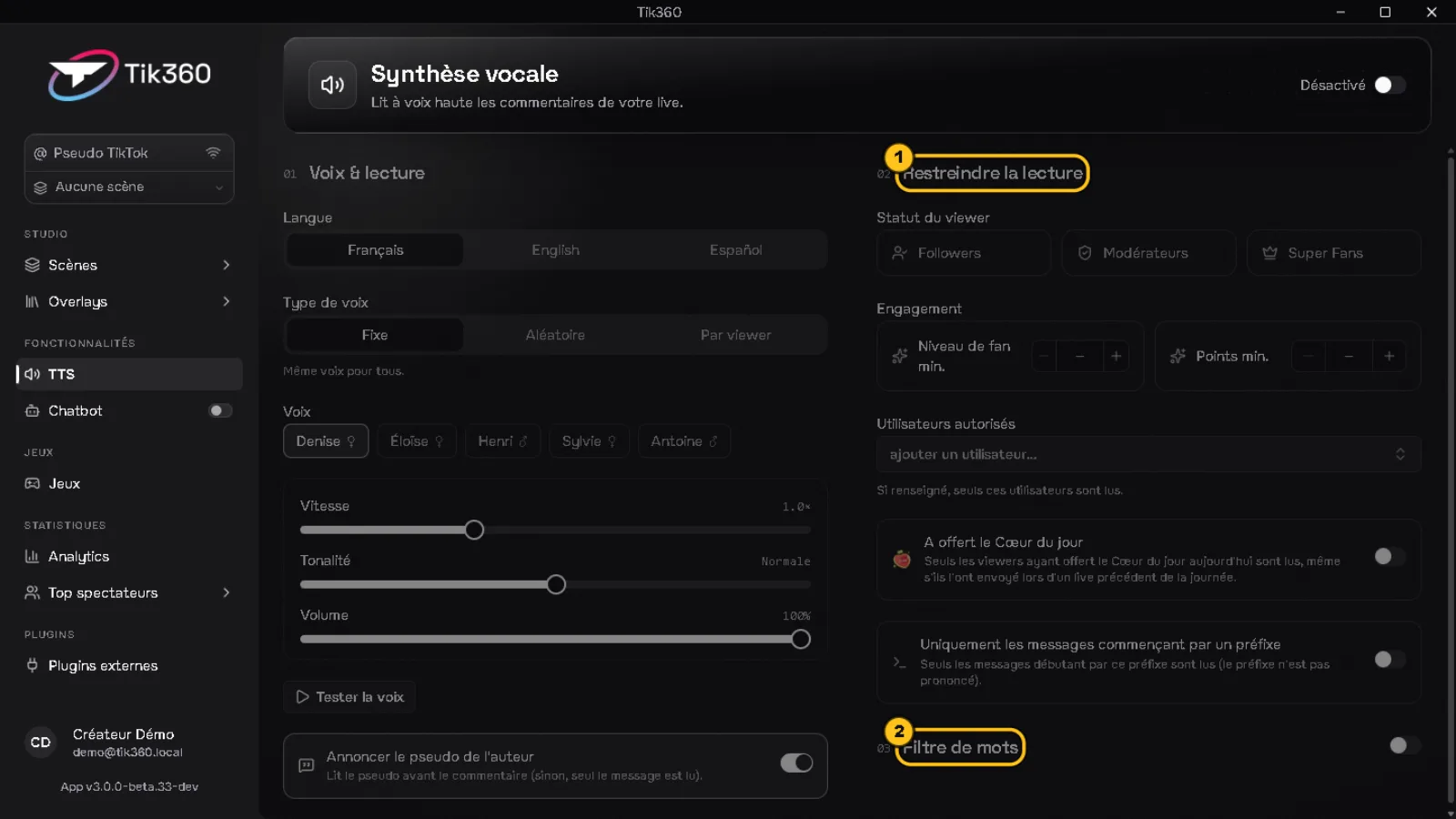
Task: Click the Tik360 logo
Action: pos(129,75)
